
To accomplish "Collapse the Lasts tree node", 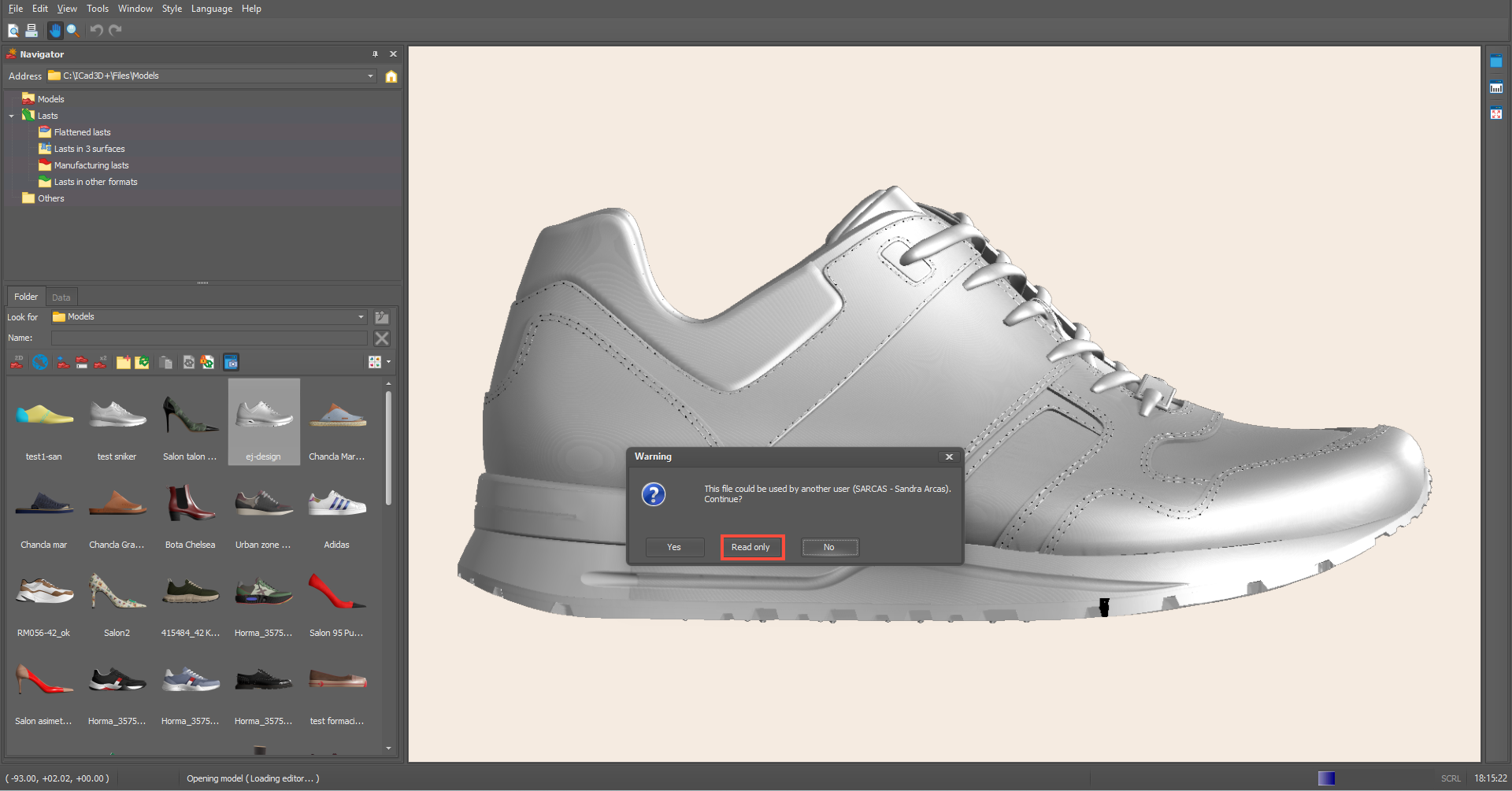I will tap(12, 116).
